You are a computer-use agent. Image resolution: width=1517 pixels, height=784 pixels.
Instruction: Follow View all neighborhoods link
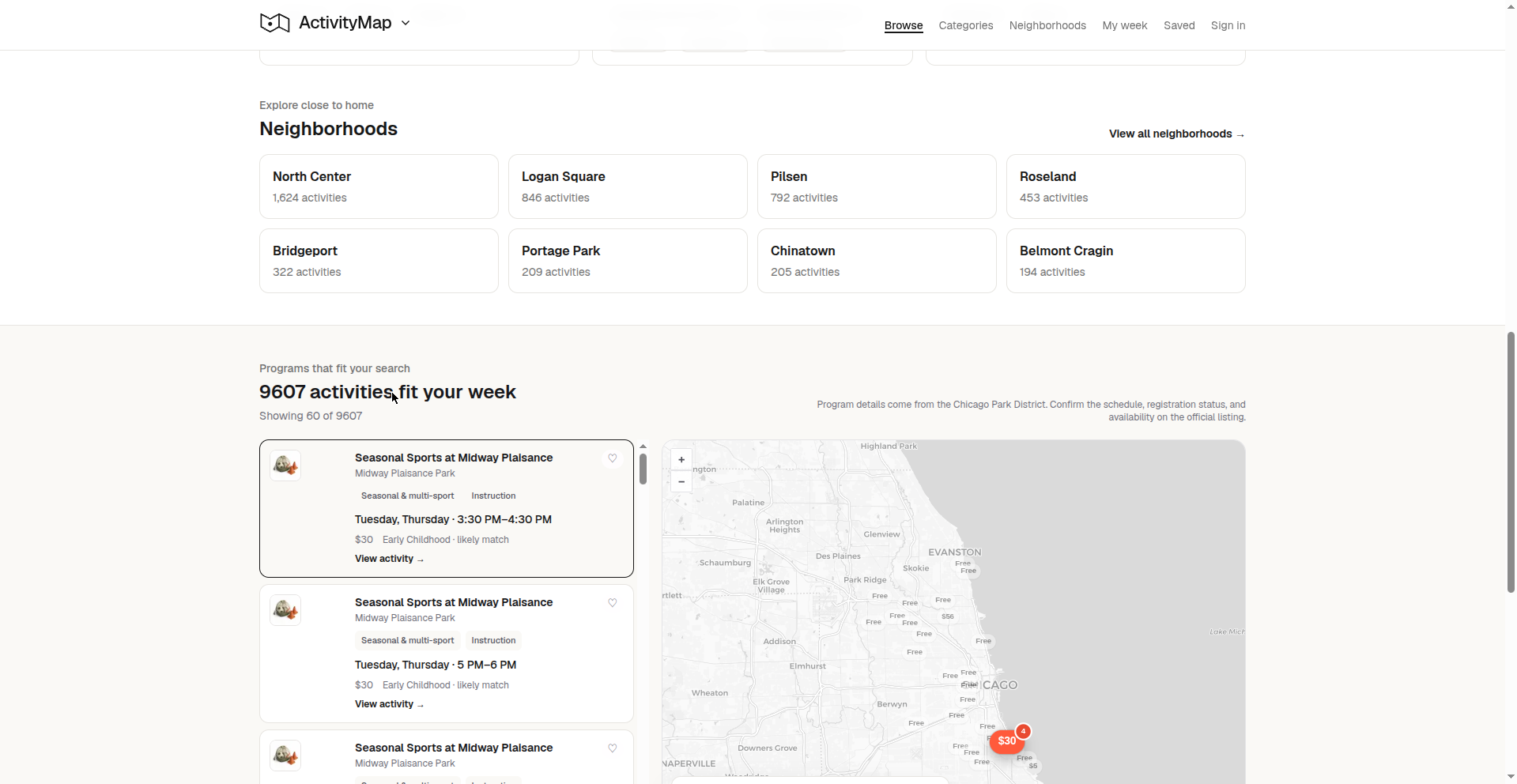pos(1176,134)
